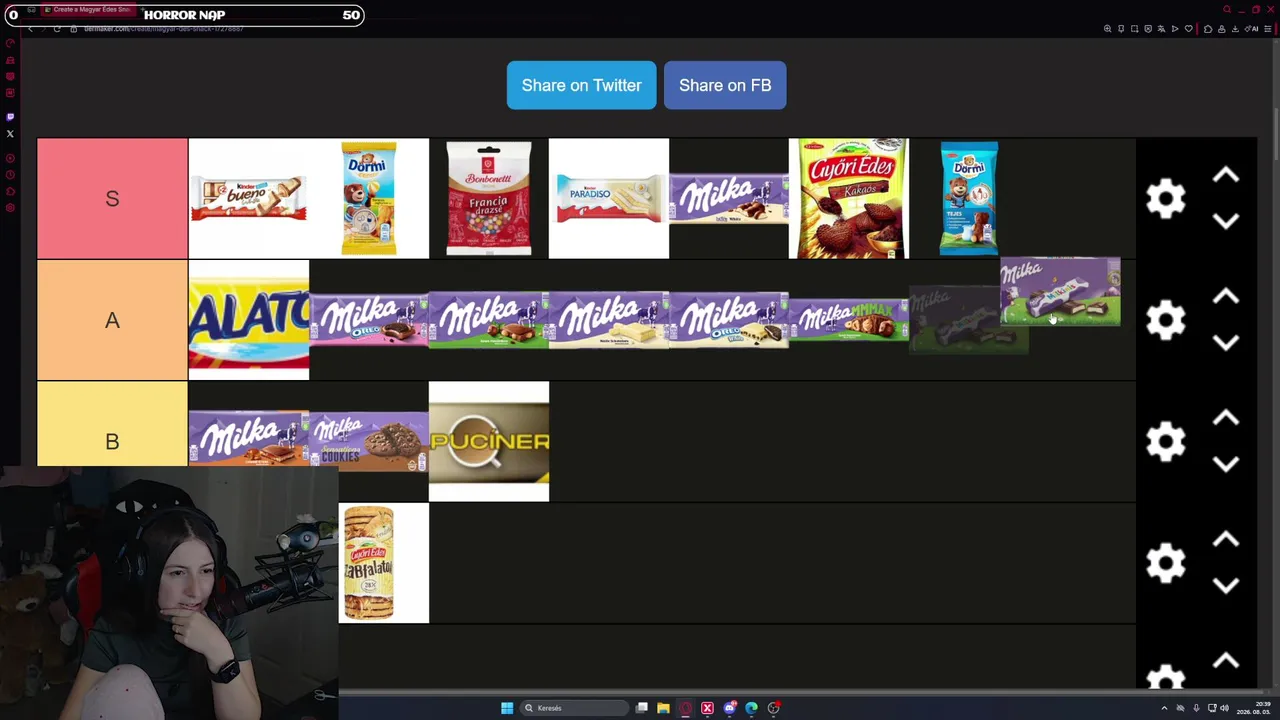Select blue Dörmi Tejes snack
The width and height of the screenshot is (1280, 720).
969,198
